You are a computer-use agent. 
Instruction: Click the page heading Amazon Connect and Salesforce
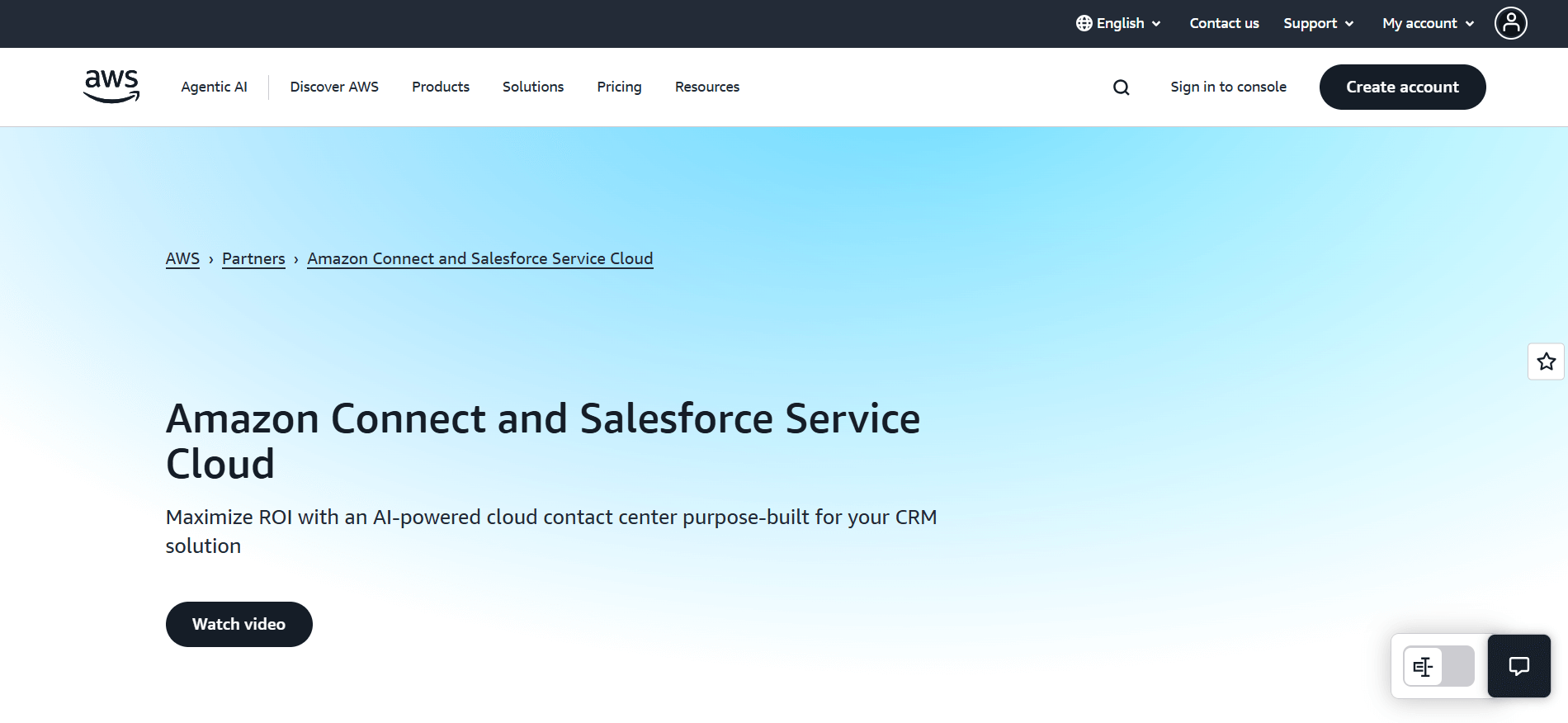pos(543,441)
